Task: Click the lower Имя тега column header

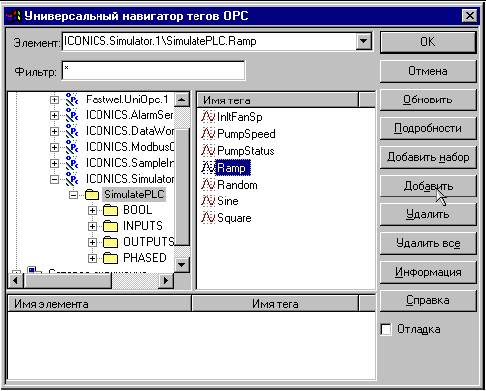Action: click(275, 304)
